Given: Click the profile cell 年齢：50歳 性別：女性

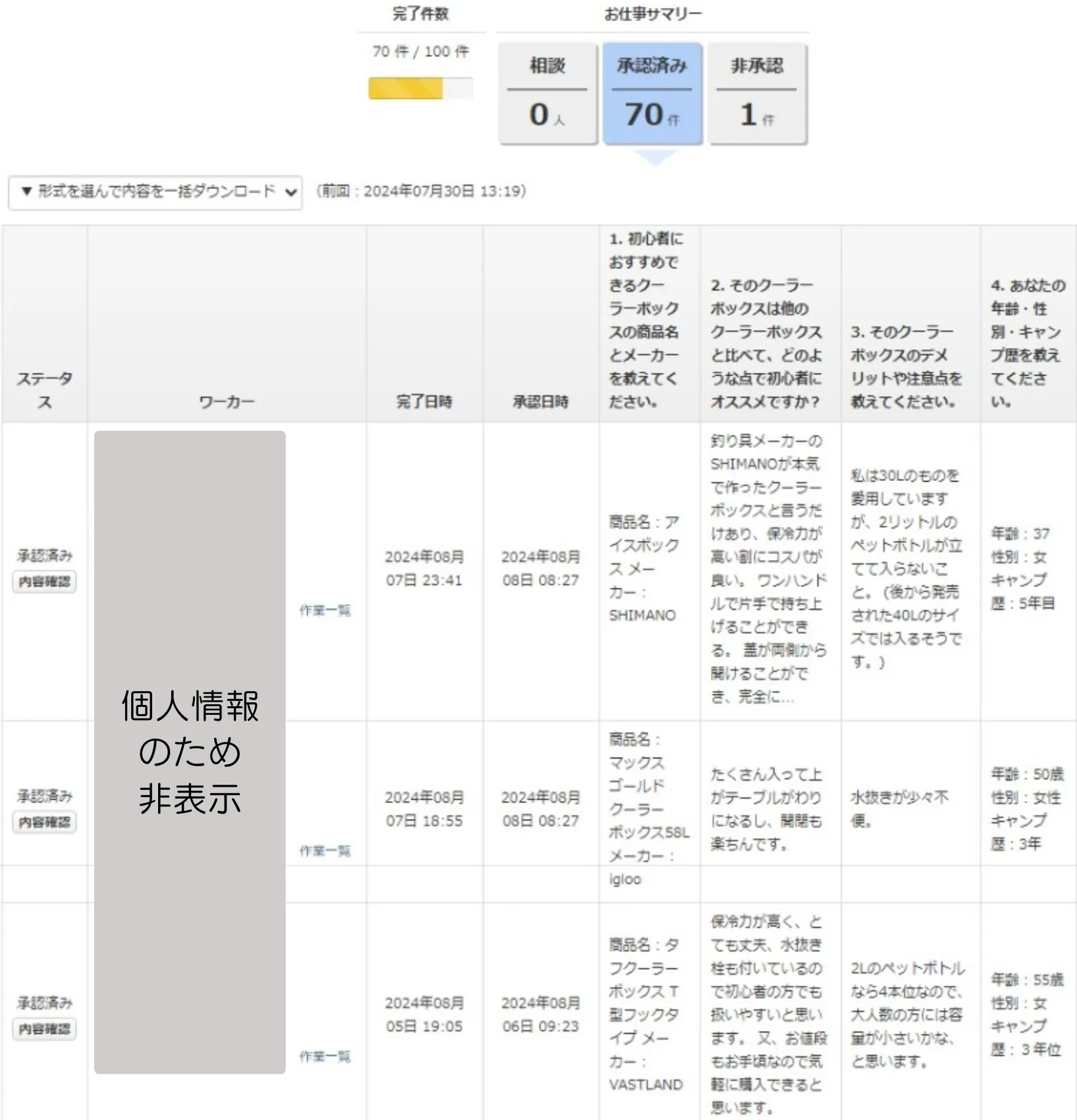Looking at the screenshot, I should (x=1027, y=809).
